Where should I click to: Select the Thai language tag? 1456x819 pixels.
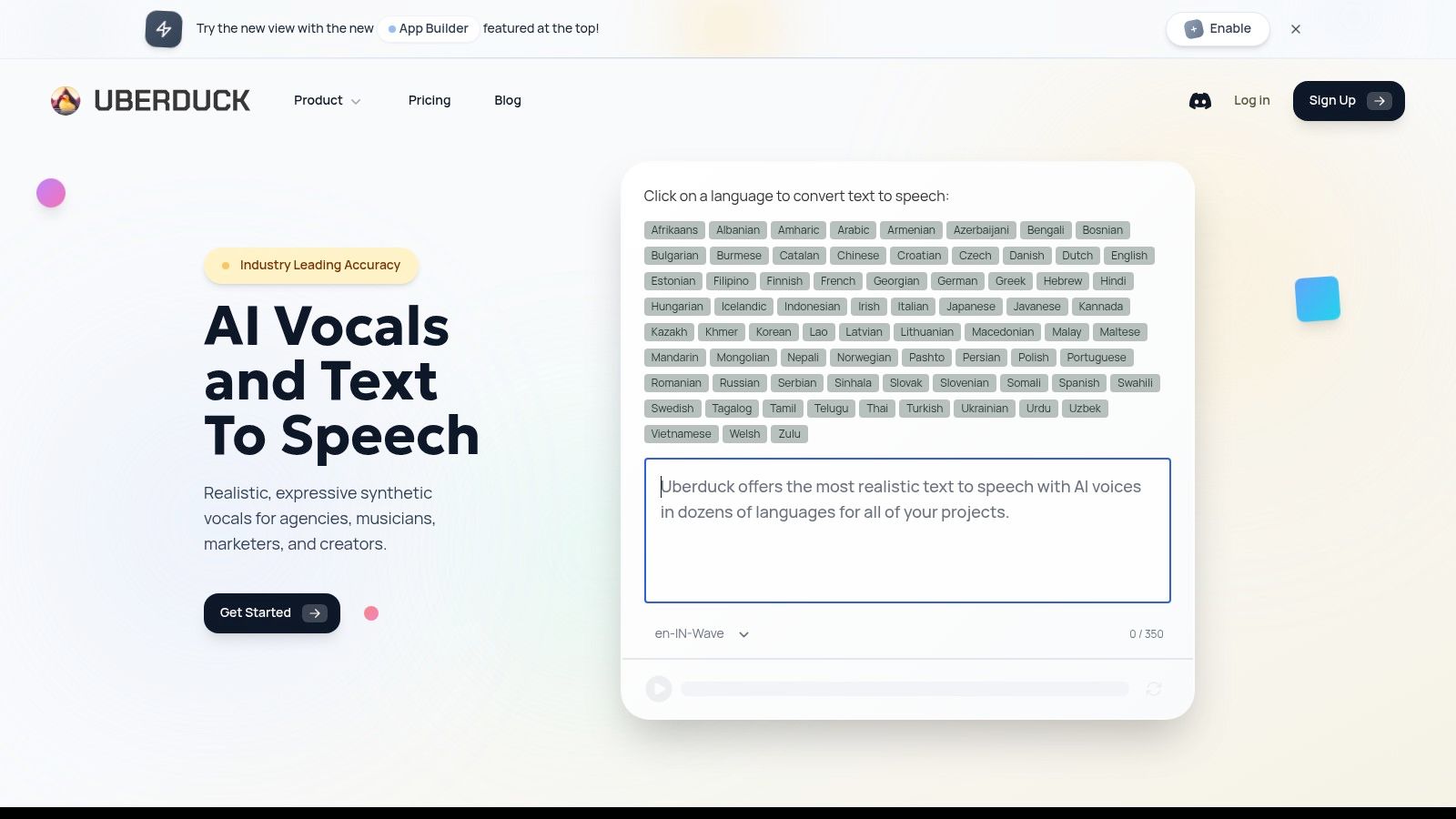pos(877,409)
